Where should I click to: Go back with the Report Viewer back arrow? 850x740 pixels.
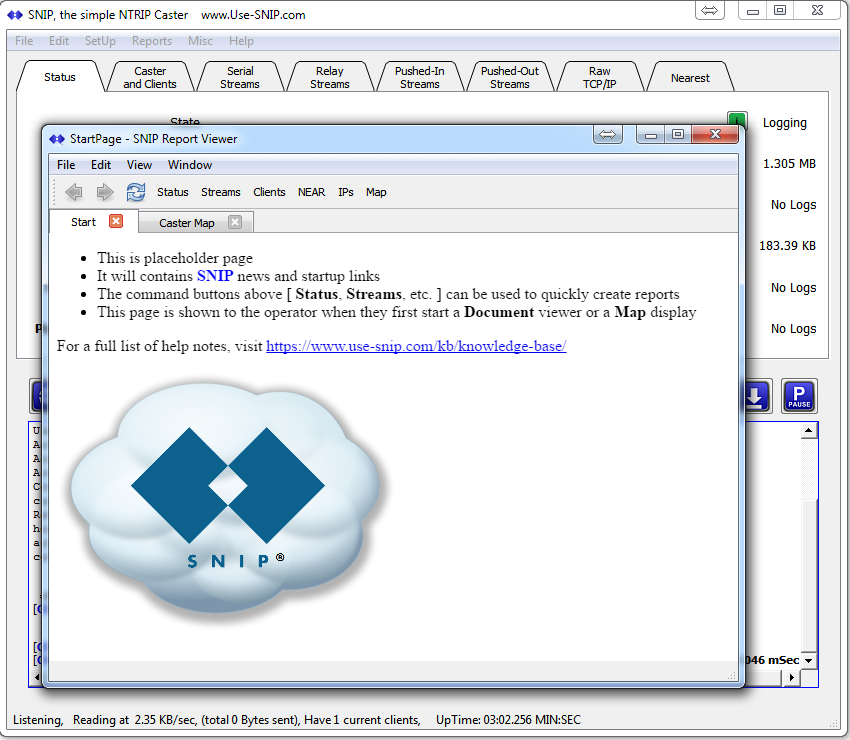(74, 192)
